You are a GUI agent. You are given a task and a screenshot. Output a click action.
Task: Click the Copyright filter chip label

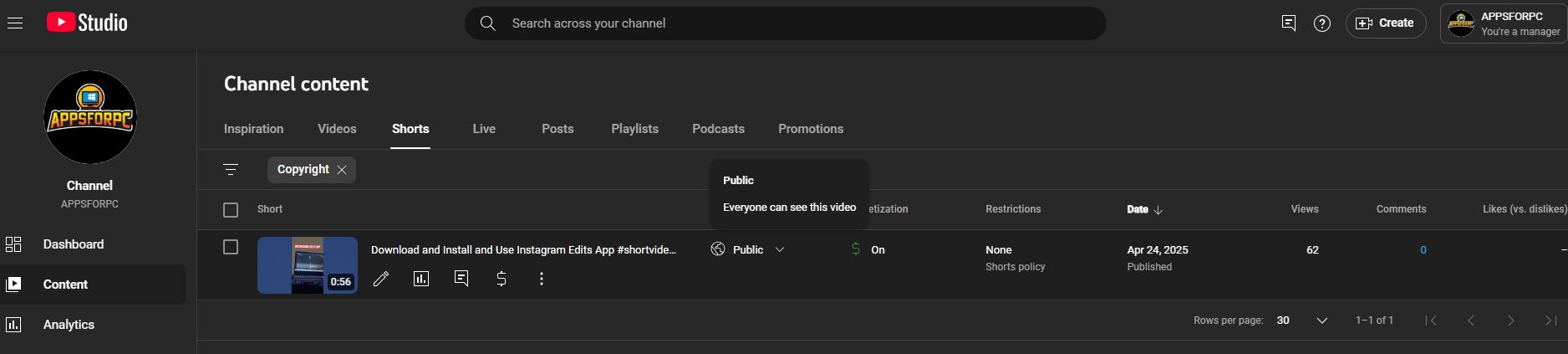(303, 169)
